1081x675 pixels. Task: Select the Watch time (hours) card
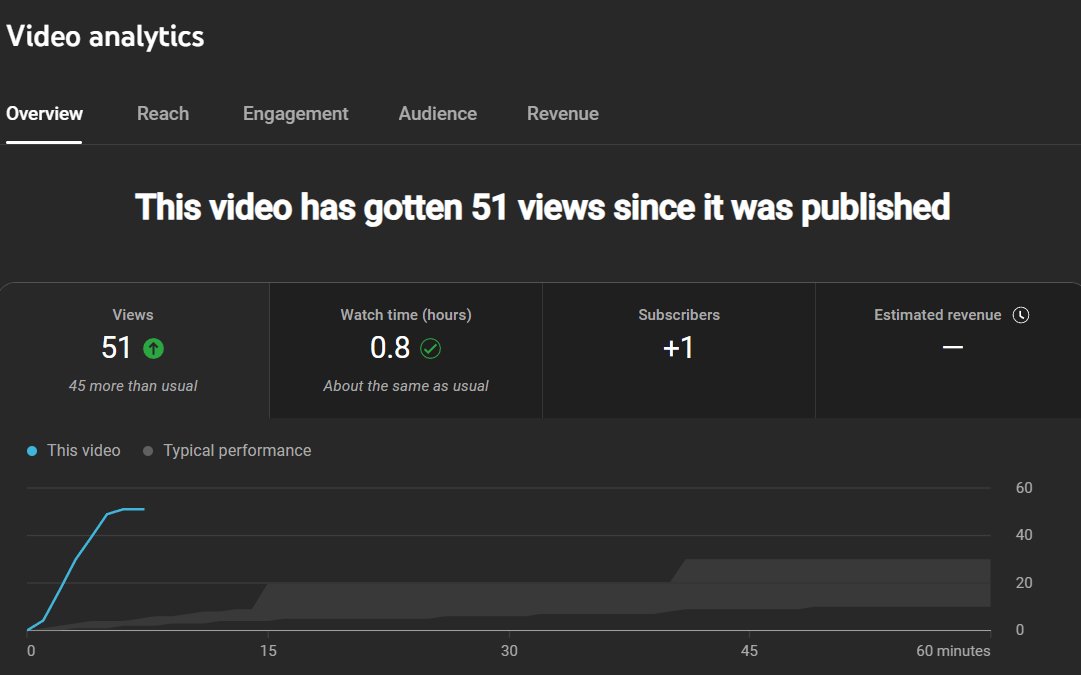tap(406, 350)
